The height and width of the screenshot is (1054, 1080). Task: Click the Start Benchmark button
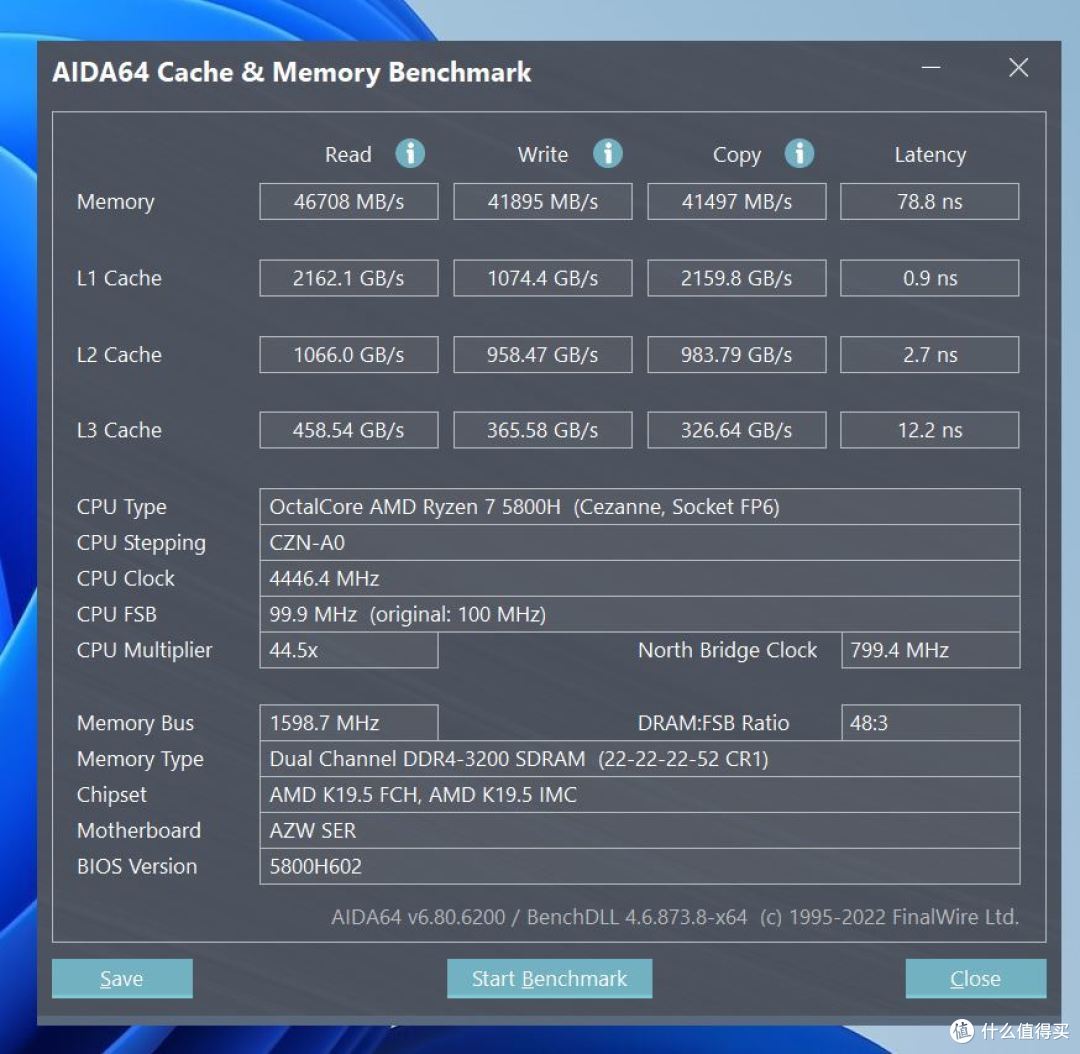click(x=549, y=978)
